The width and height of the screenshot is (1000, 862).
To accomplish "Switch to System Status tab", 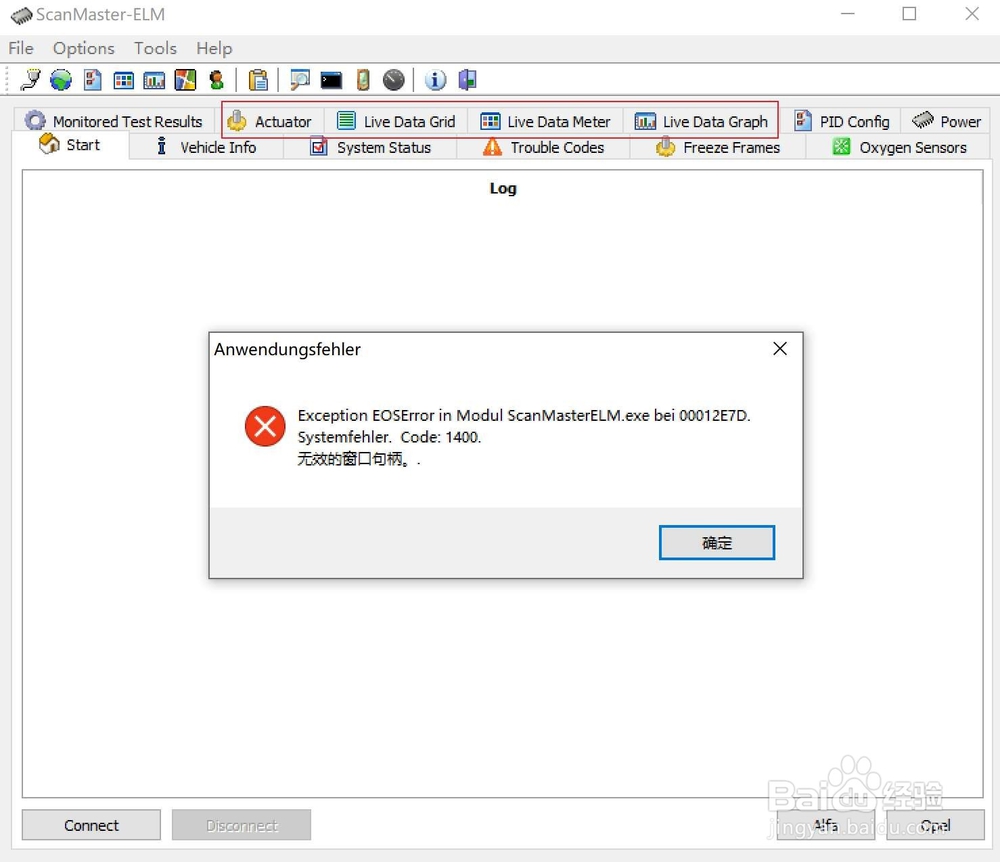I will coord(371,147).
